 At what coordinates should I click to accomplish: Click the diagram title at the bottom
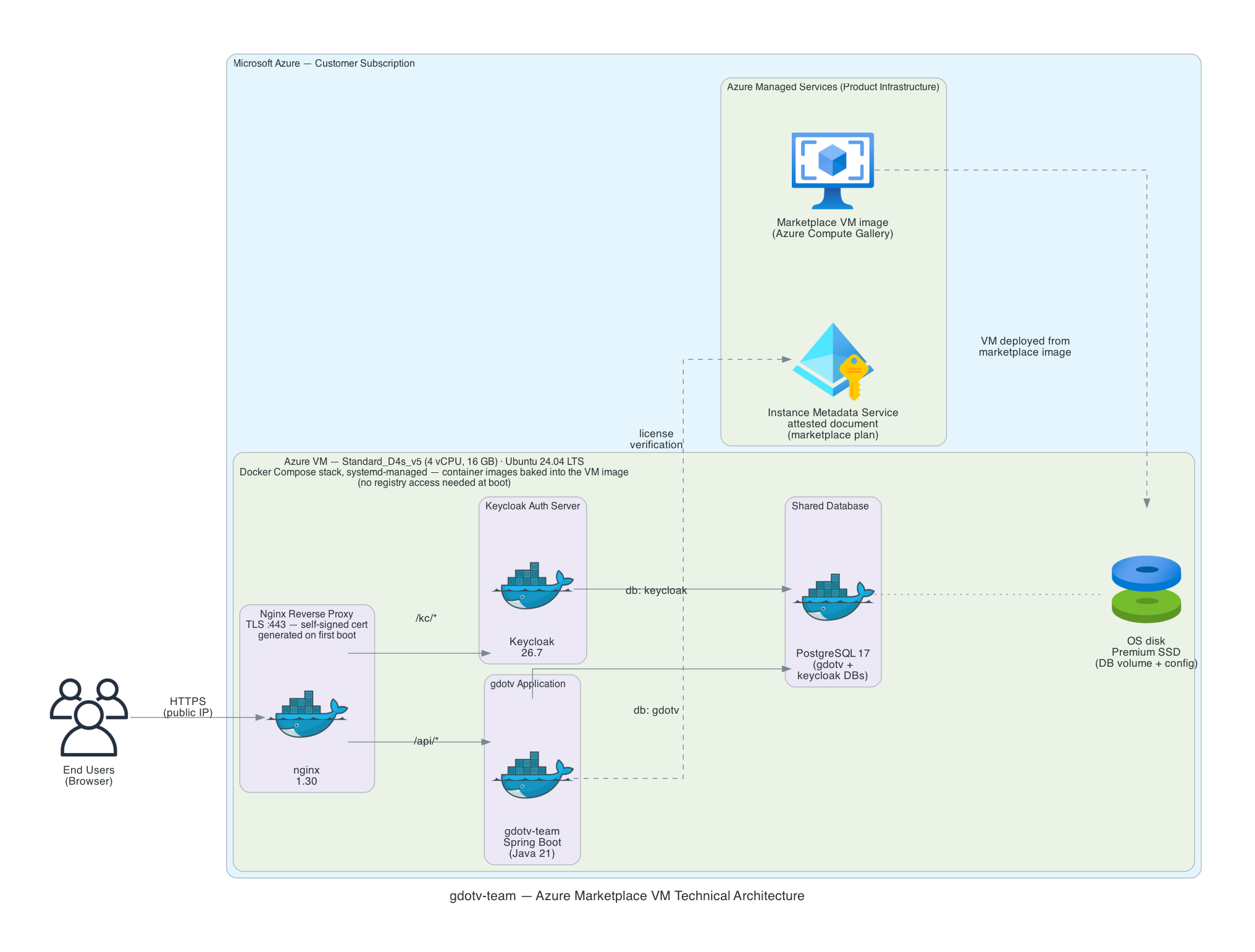point(627,896)
